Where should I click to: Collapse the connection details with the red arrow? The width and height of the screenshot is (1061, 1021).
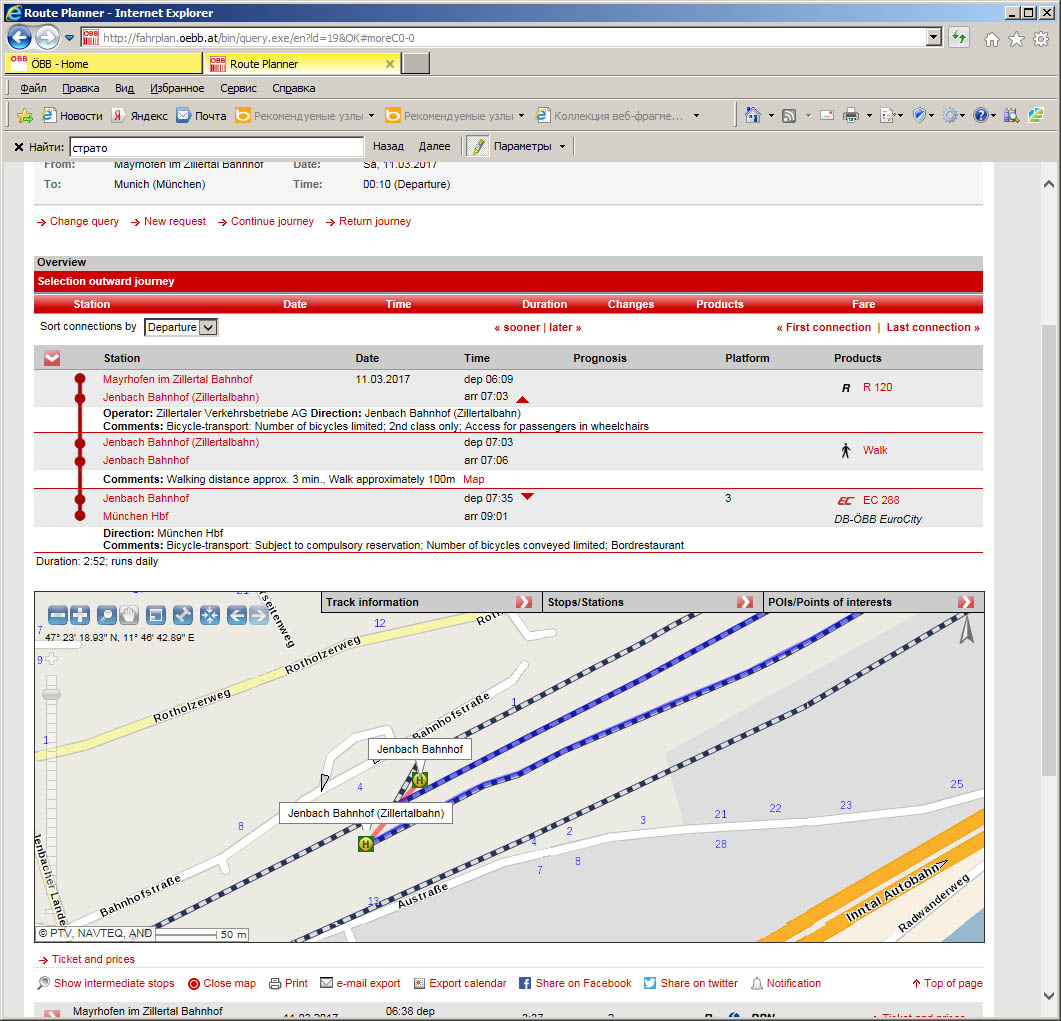click(x=52, y=359)
